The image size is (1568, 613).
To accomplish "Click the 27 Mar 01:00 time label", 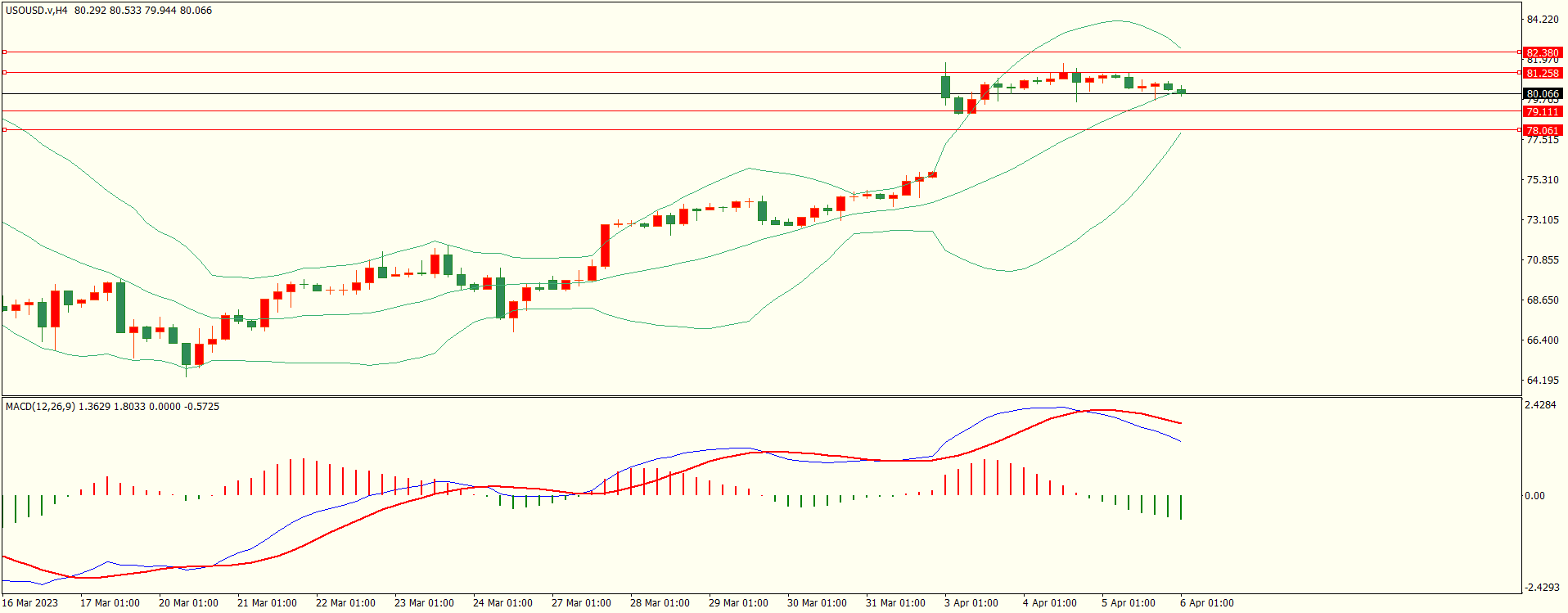I will (x=581, y=603).
